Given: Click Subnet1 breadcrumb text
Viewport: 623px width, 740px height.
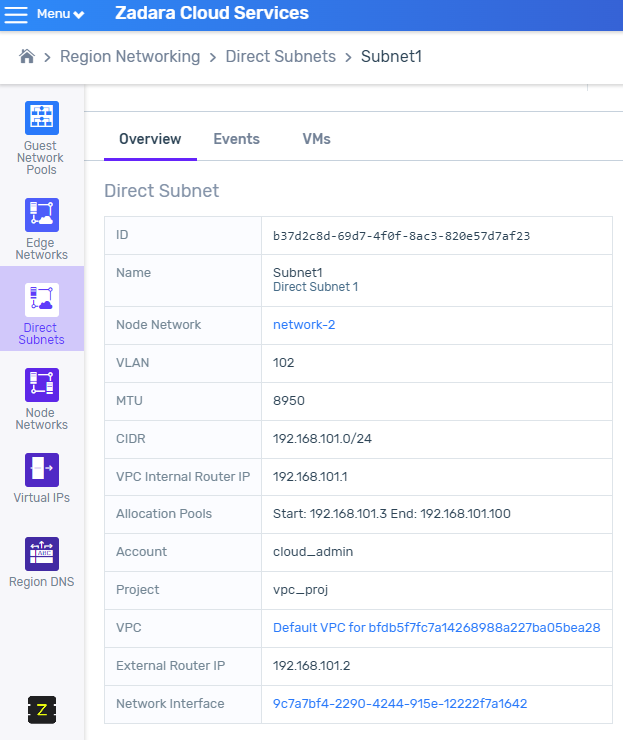Looking at the screenshot, I should point(391,57).
